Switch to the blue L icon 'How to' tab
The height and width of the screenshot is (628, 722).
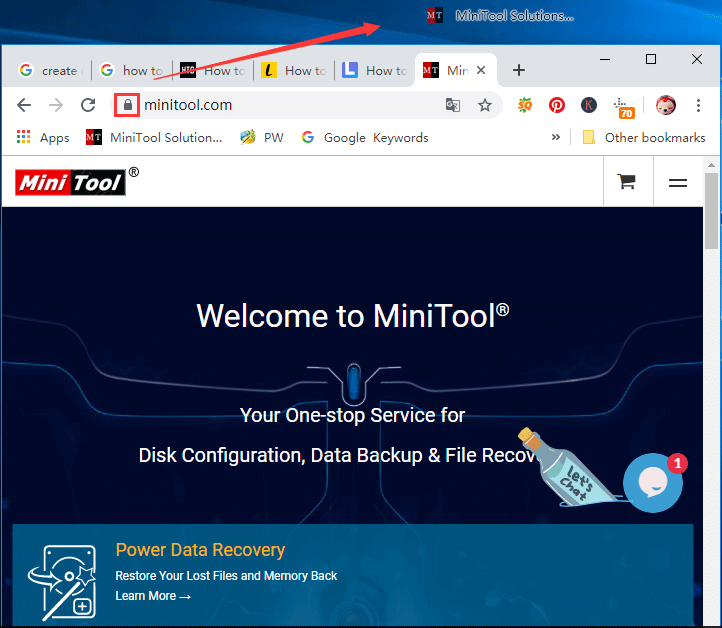point(375,70)
